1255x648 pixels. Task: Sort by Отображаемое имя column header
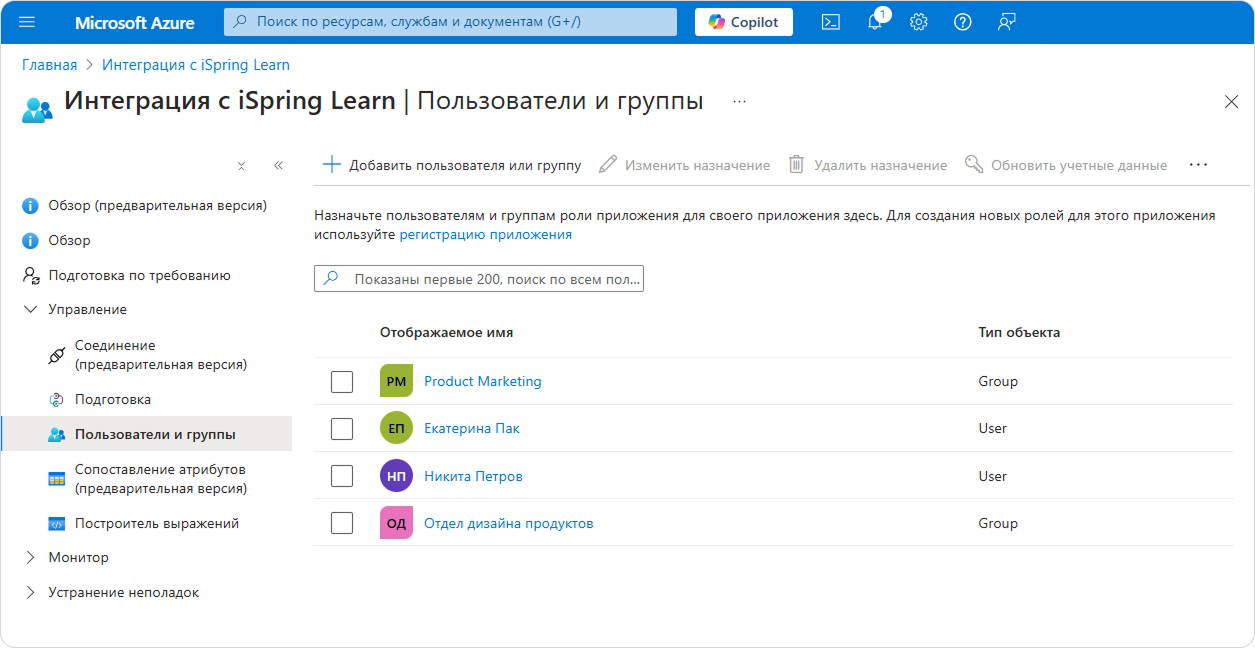point(446,332)
